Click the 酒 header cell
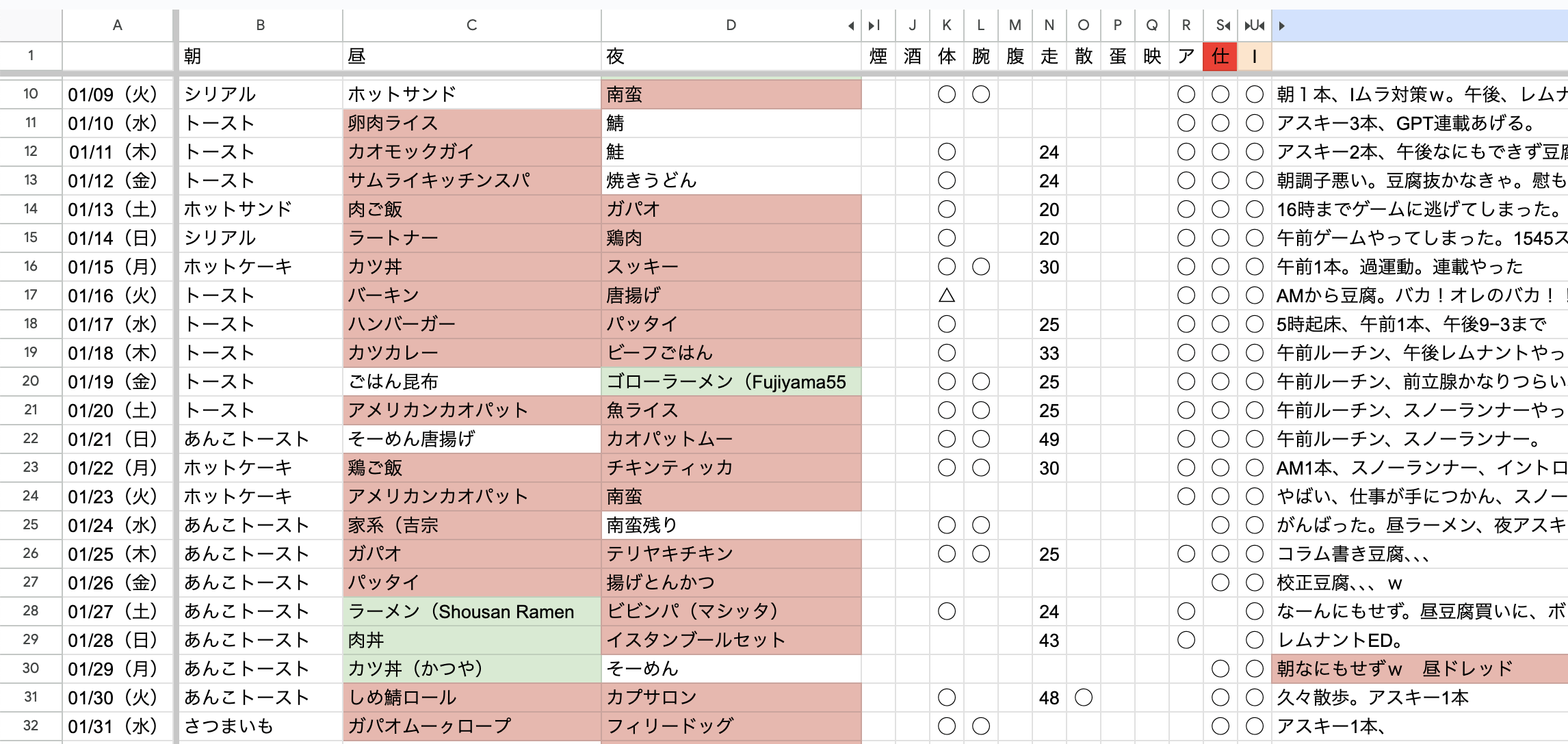 tap(913, 56)
